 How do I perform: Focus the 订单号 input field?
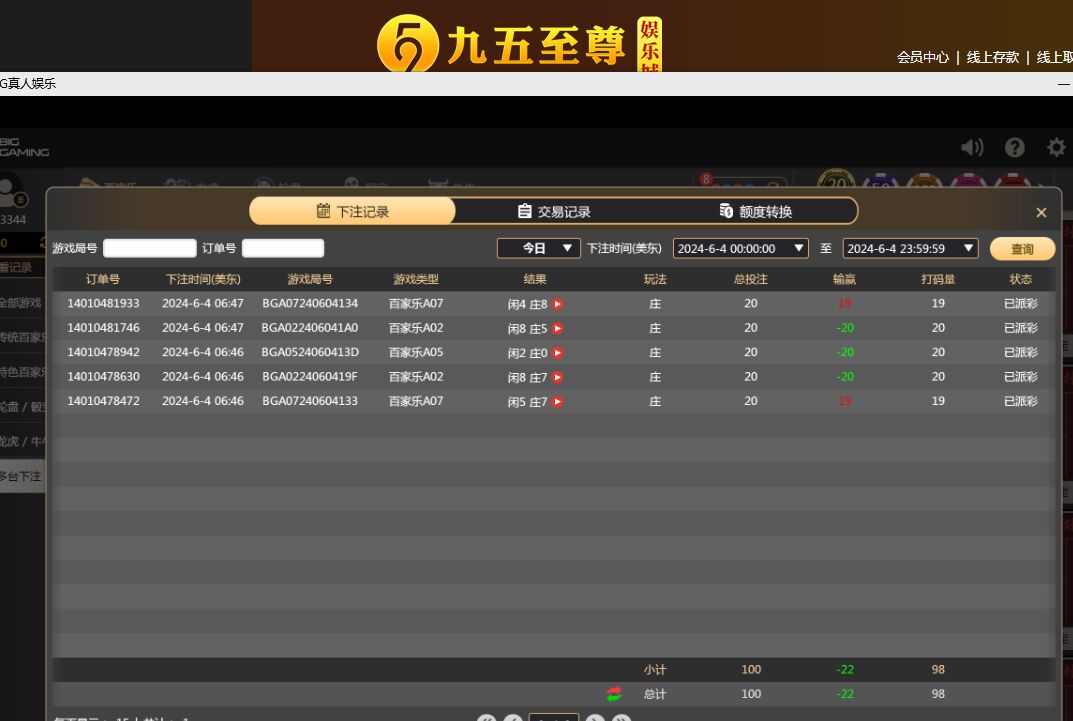coord(283,248)
